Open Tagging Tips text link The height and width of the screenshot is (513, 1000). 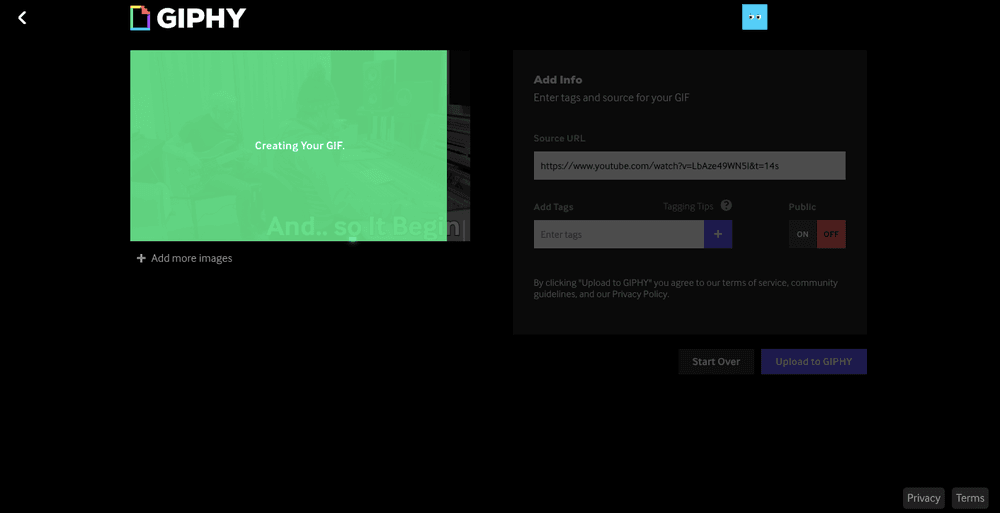[x=688, y=206]
